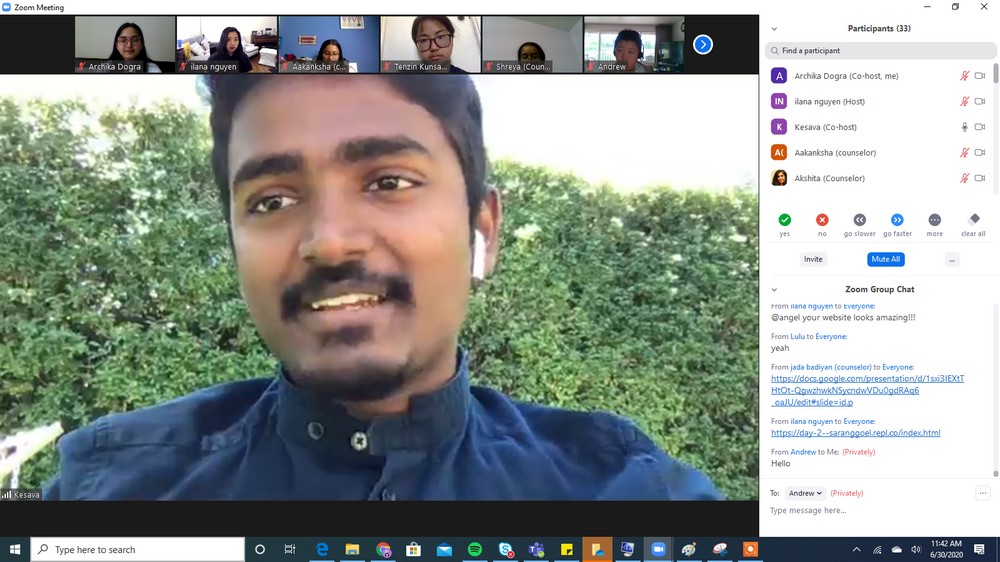Open chat more options ellipsis menu

(x=983, y=493)
